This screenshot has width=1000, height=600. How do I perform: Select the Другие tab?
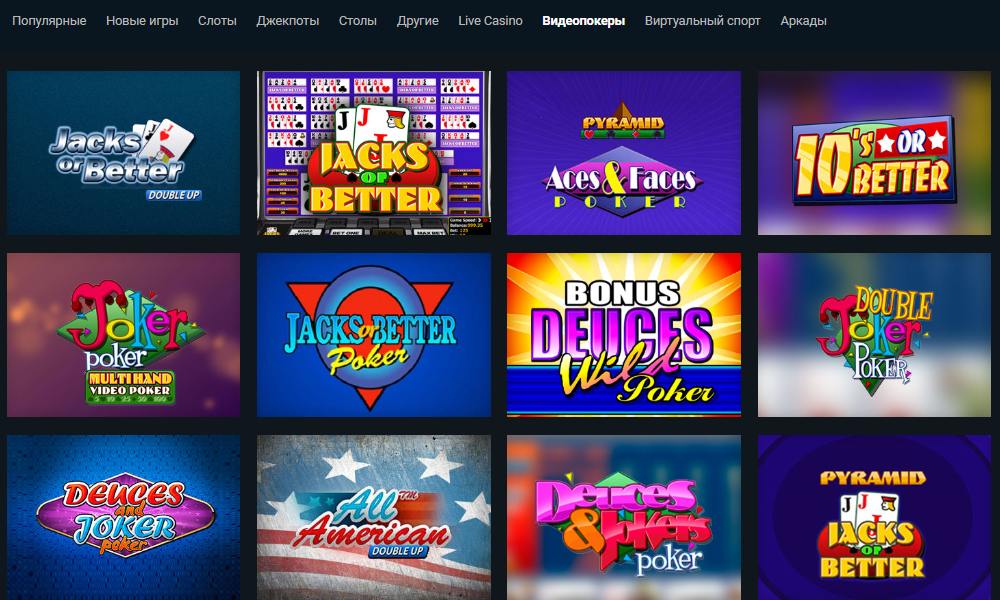point(418,21)
